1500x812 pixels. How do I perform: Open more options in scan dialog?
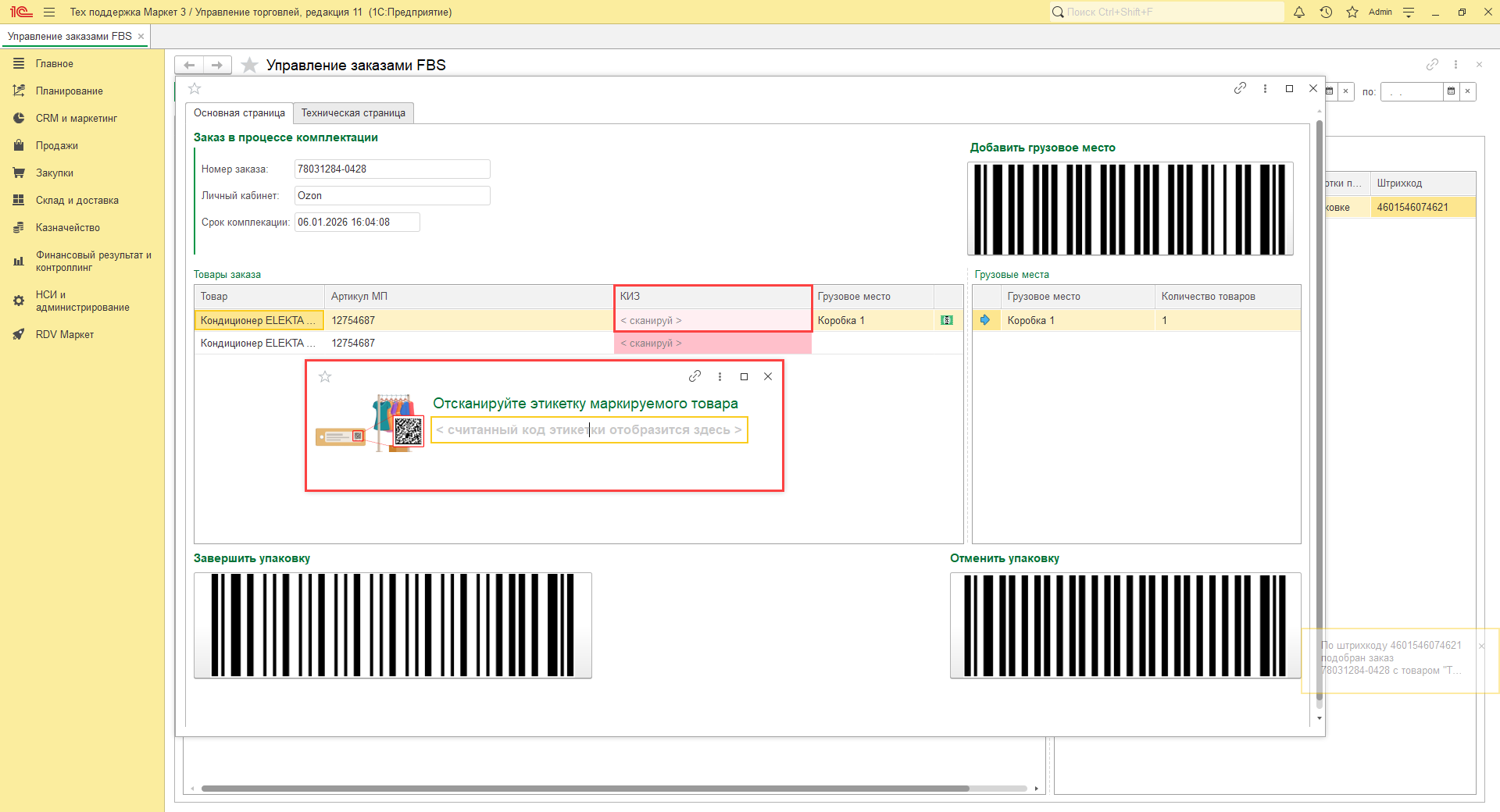point(720,376)
